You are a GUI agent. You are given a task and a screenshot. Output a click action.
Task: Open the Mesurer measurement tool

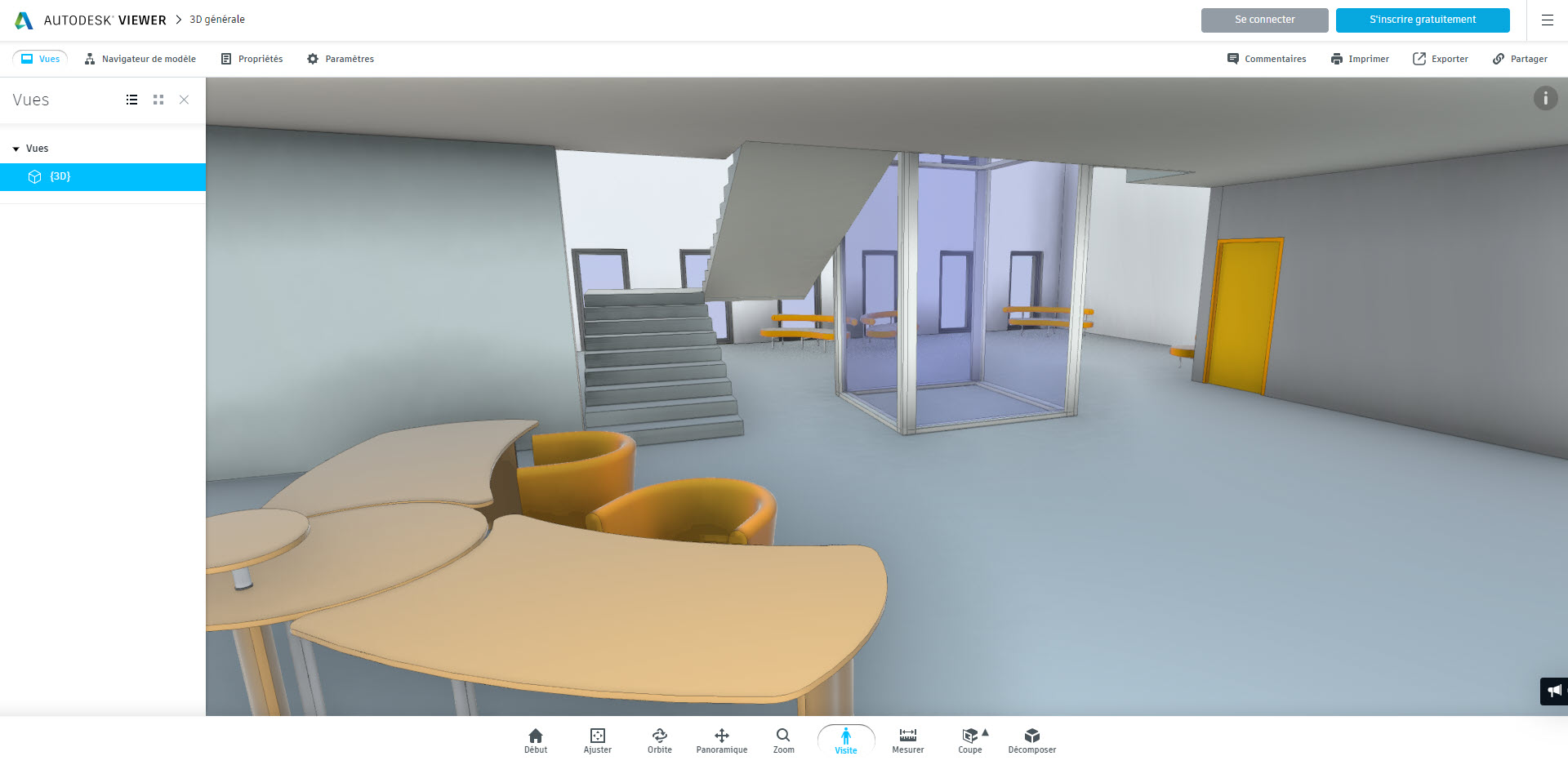(907, 740)
